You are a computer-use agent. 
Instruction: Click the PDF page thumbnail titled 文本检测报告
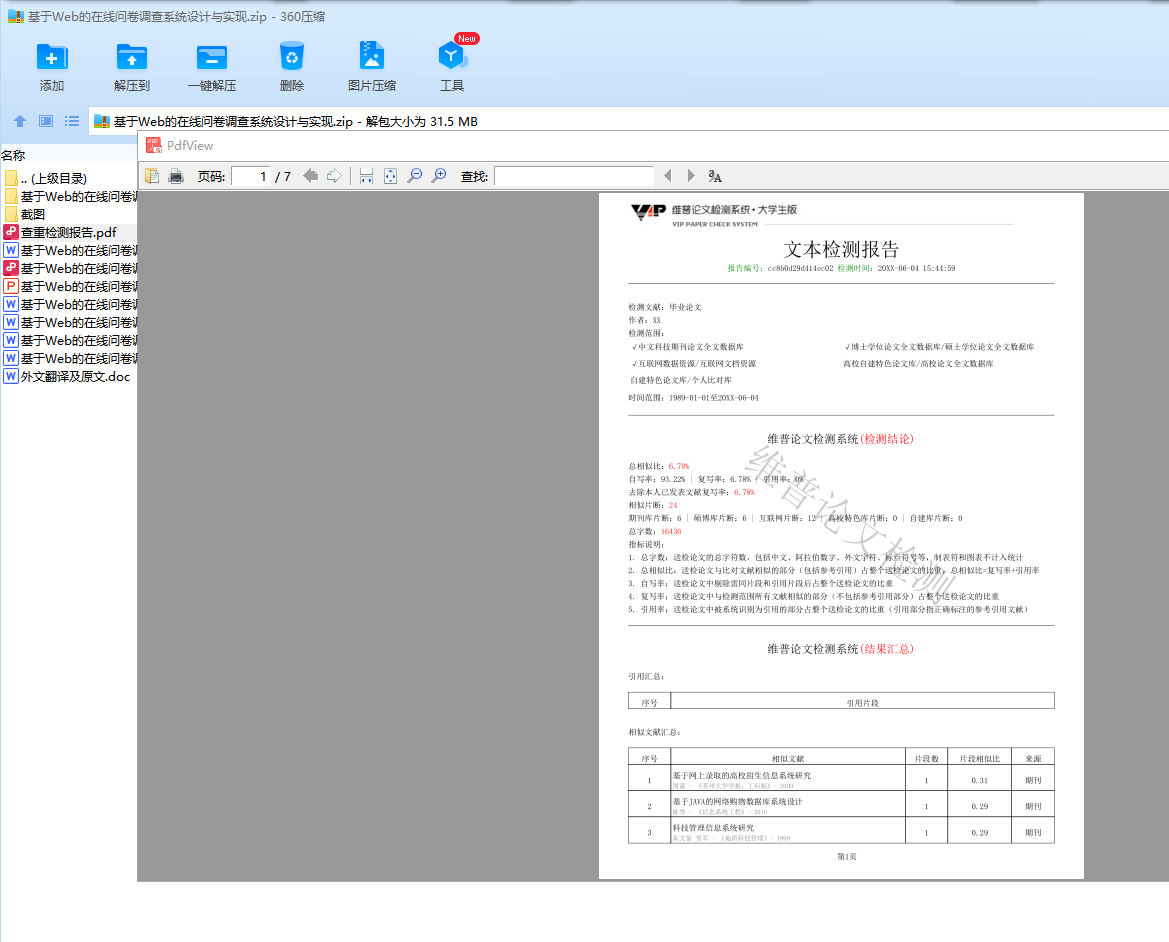click(841, 536)
